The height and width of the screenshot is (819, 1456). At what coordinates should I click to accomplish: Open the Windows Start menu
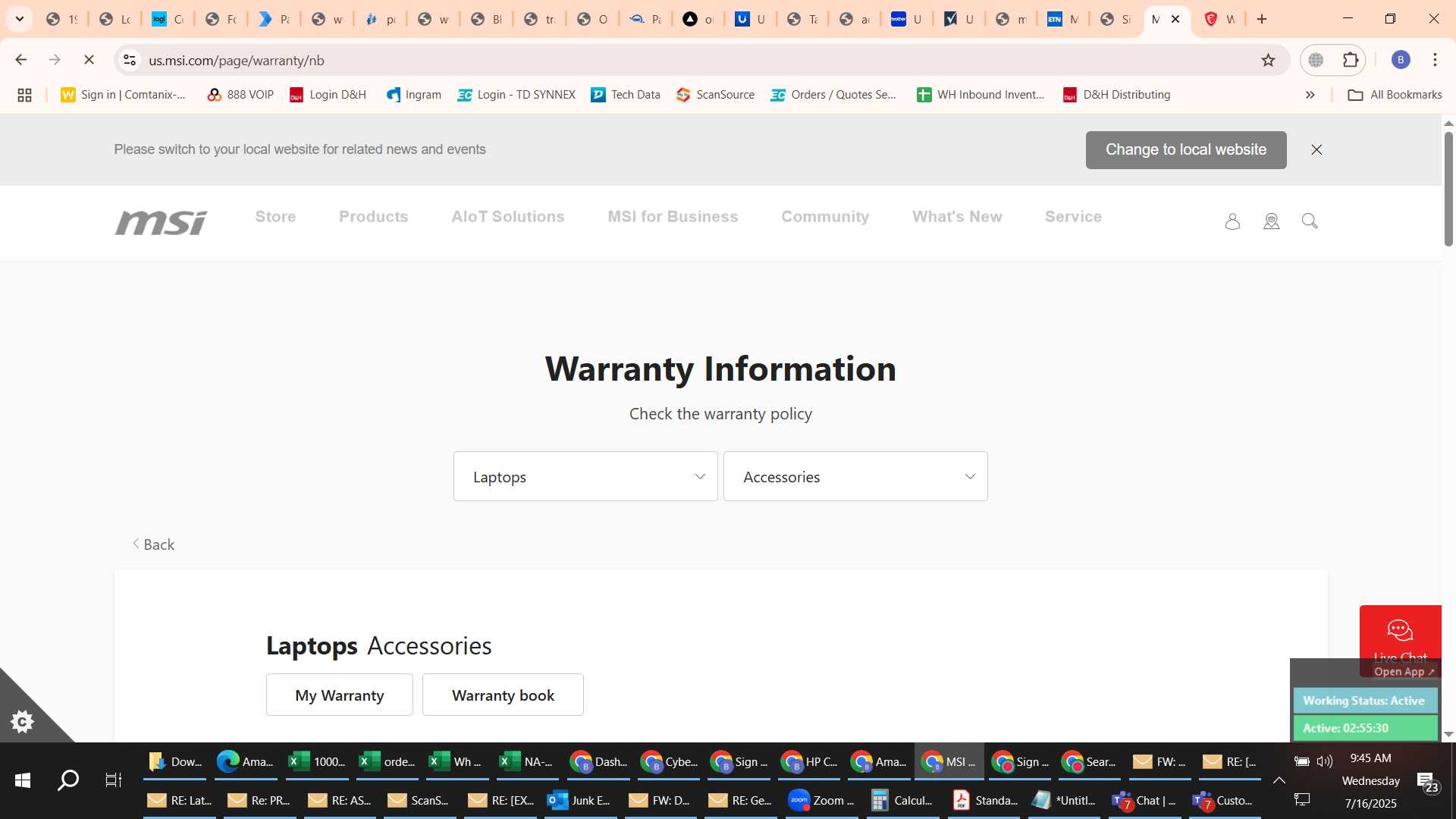[23, 780]
